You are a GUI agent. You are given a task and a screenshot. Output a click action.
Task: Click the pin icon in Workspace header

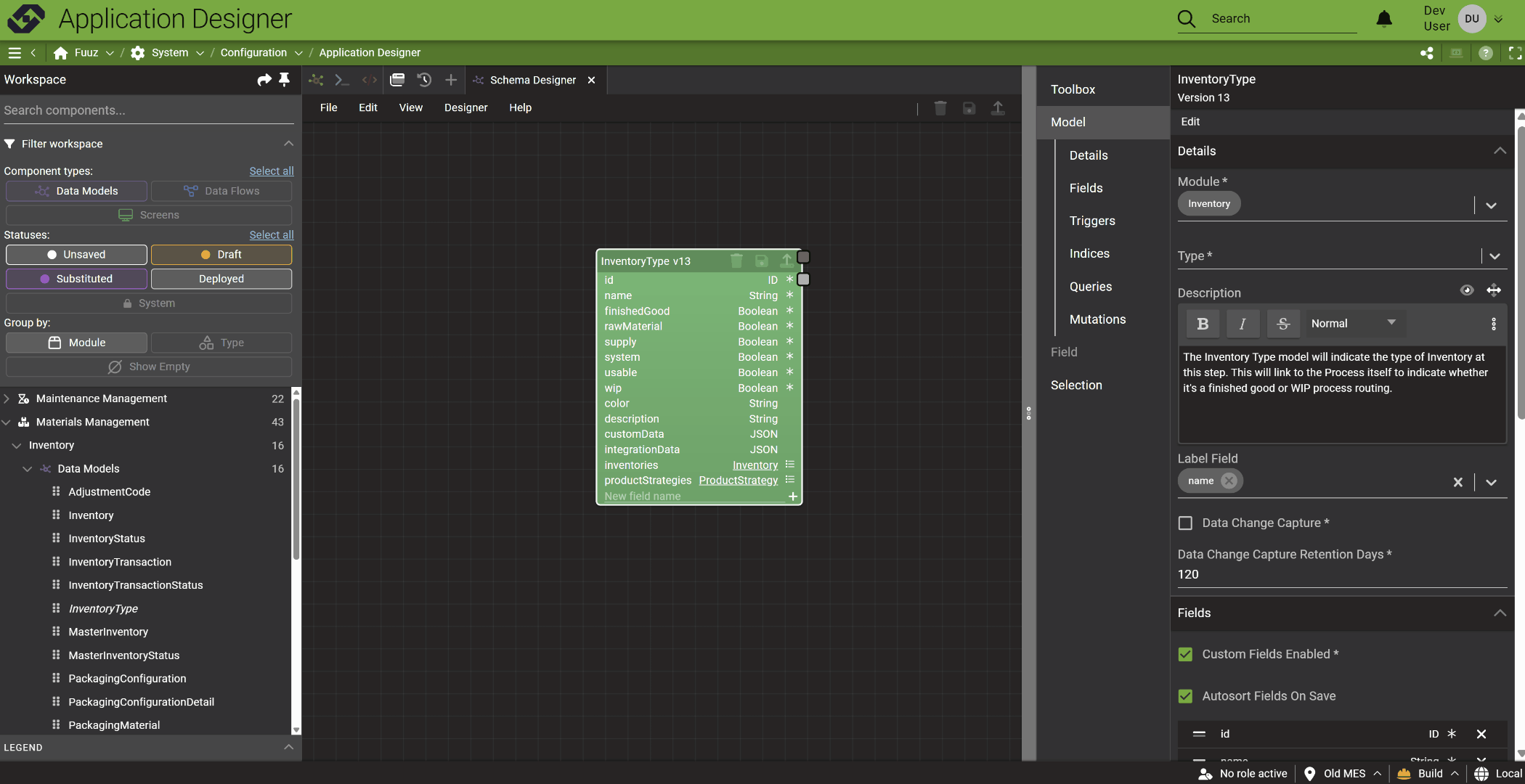[x=284, y=79]
